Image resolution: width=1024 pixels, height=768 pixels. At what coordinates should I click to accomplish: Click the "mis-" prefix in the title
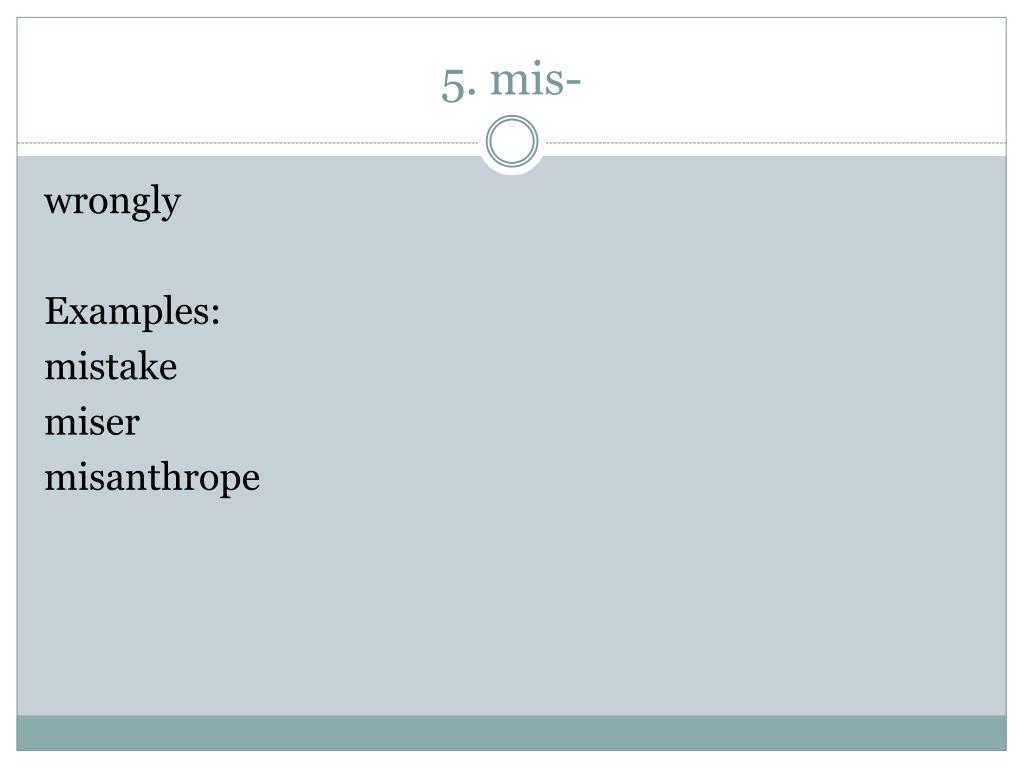coord(536,80)
